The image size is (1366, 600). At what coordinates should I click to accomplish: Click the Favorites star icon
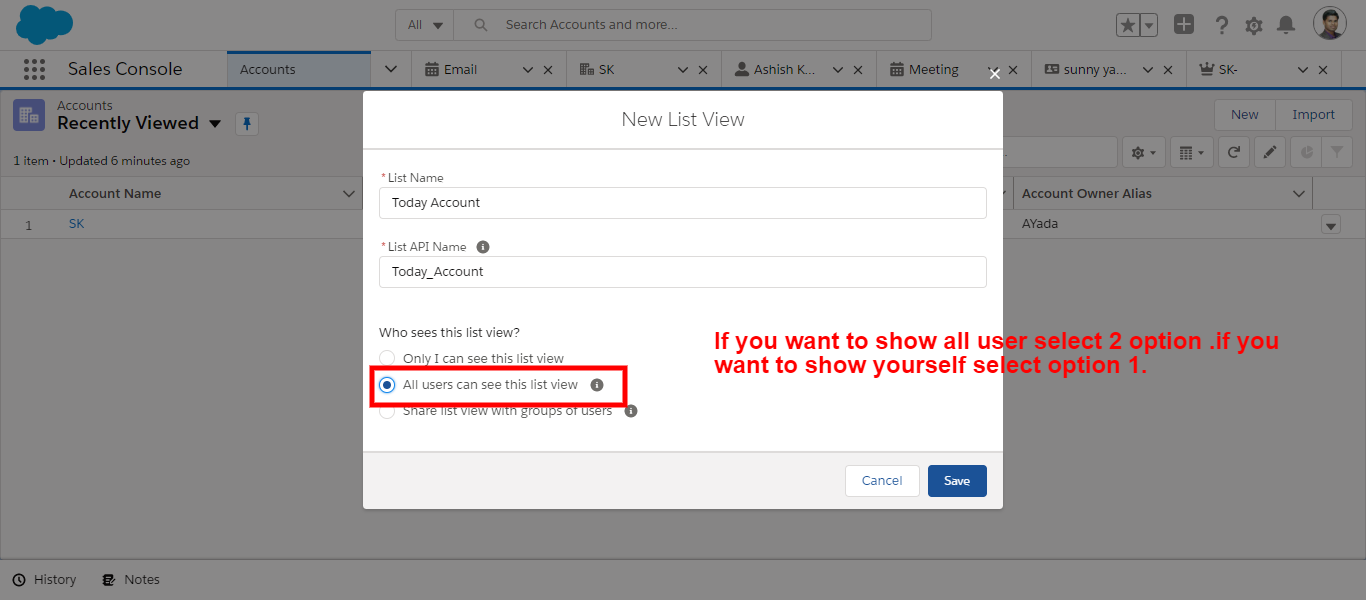pos(1128,25)
